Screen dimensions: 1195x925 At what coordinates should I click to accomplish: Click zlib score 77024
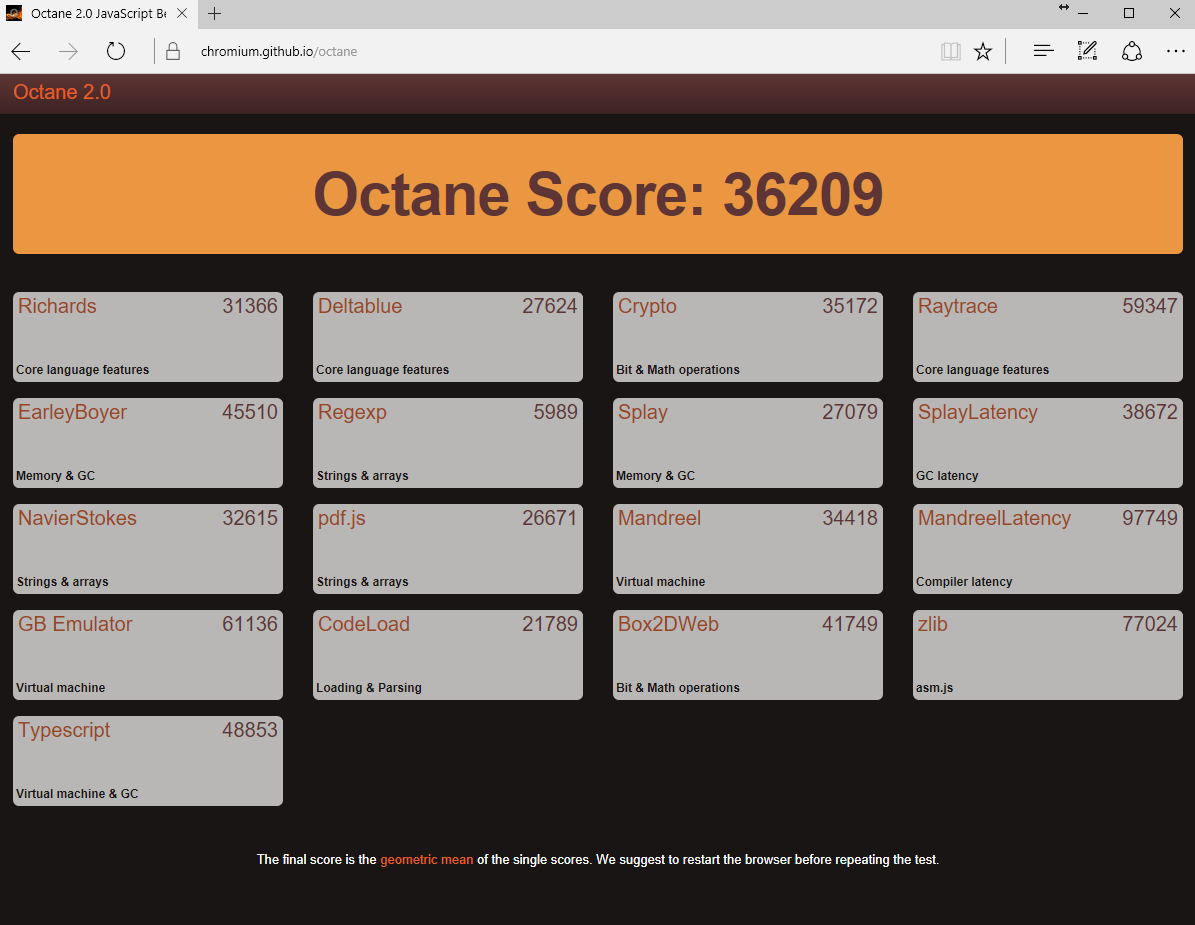point(1150,624)
